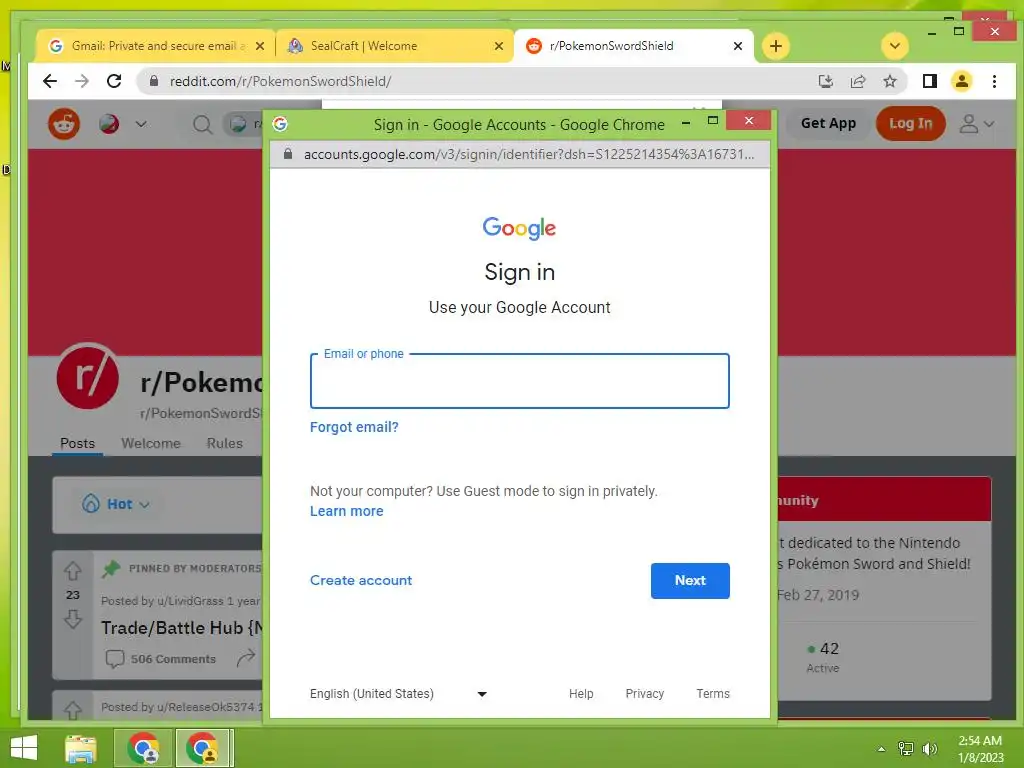Open the taskbar clock showing 2:54 AM
Image resolution: width=1024 pixels, height=768 pixels.
pyautogui.click(x=980, y=749)
